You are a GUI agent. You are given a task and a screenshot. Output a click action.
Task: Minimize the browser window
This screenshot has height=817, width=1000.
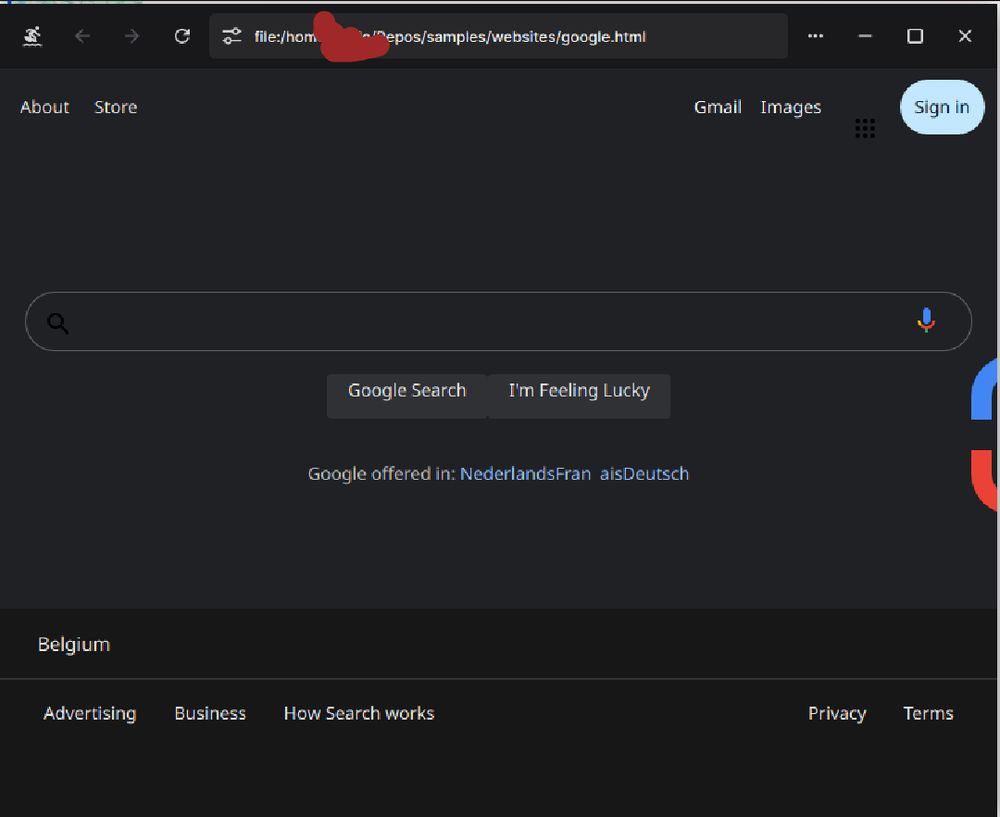(865, 36)
